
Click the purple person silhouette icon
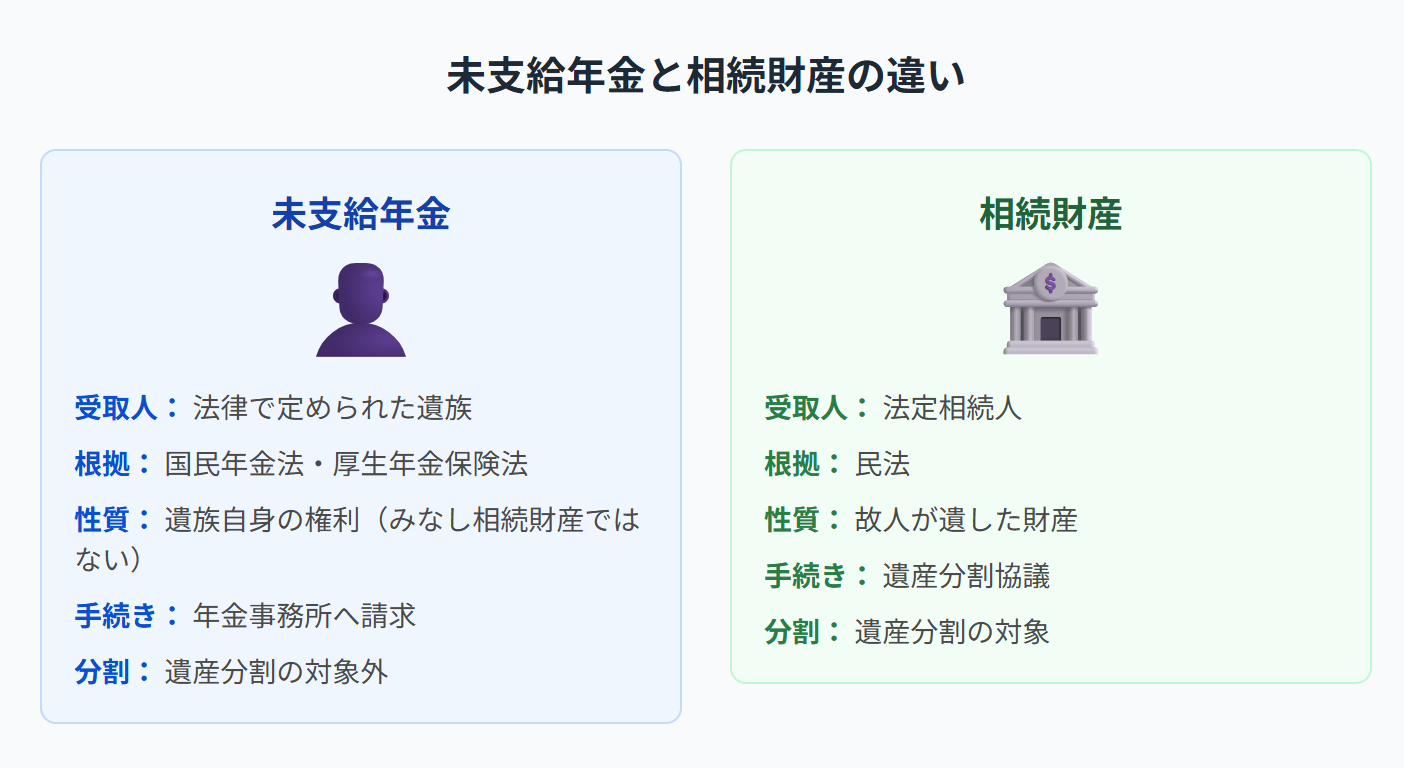[361, 309]
